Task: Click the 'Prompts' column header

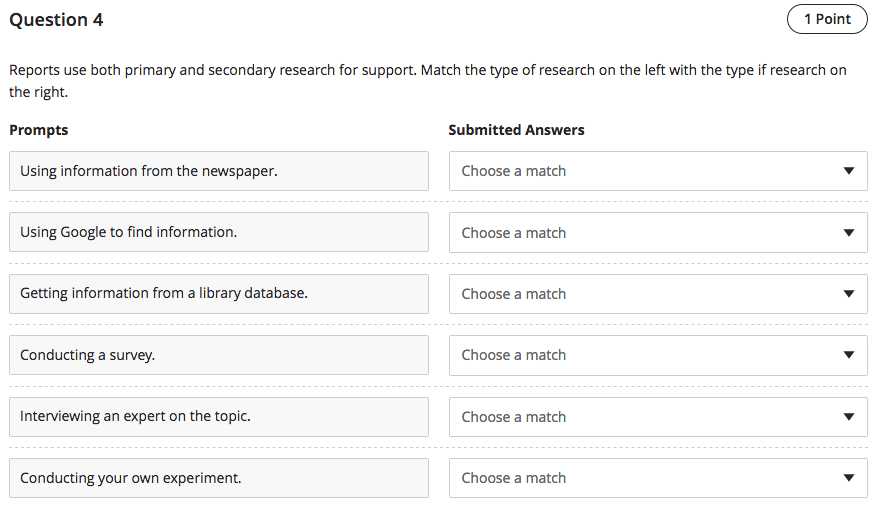Action: 39,130
